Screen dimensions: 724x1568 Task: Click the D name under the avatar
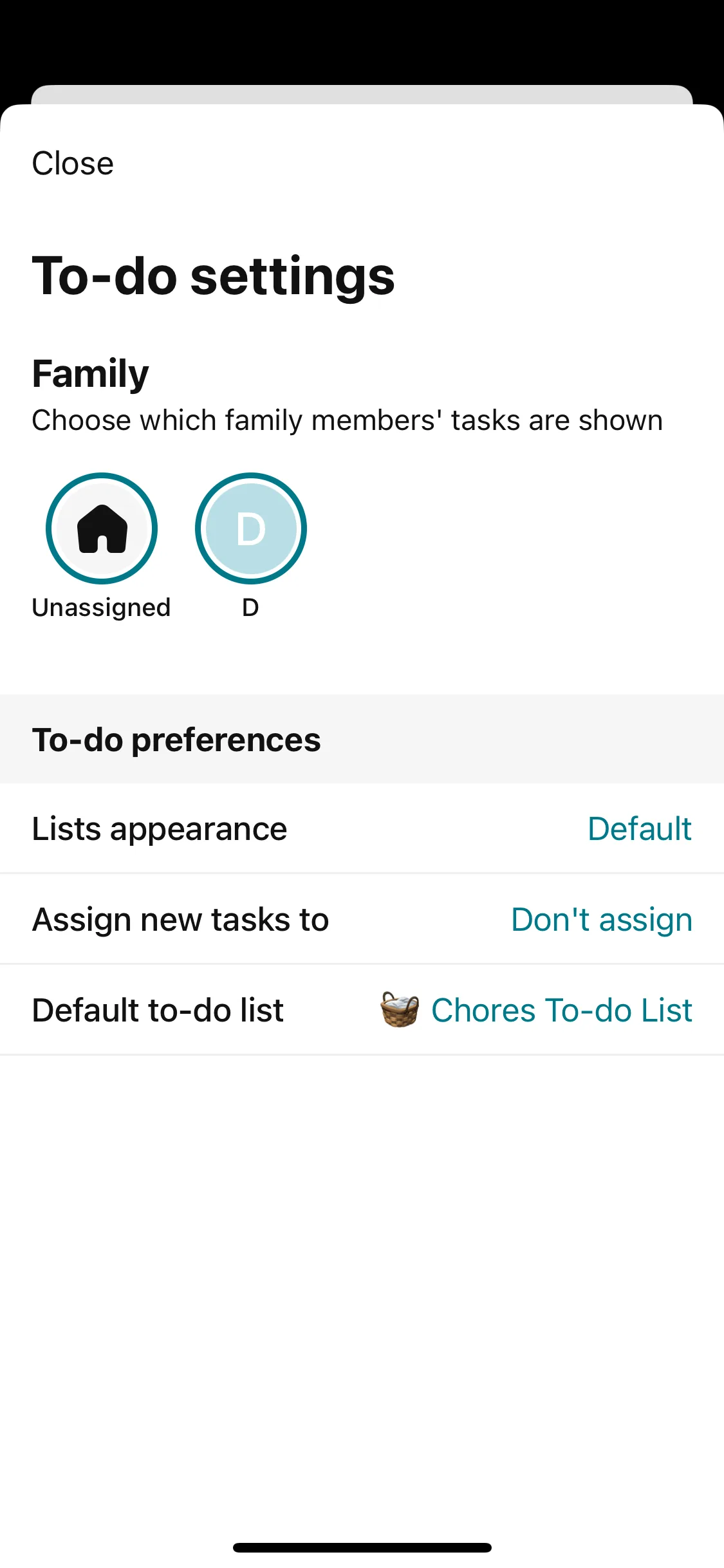click(x=250, y=608)
